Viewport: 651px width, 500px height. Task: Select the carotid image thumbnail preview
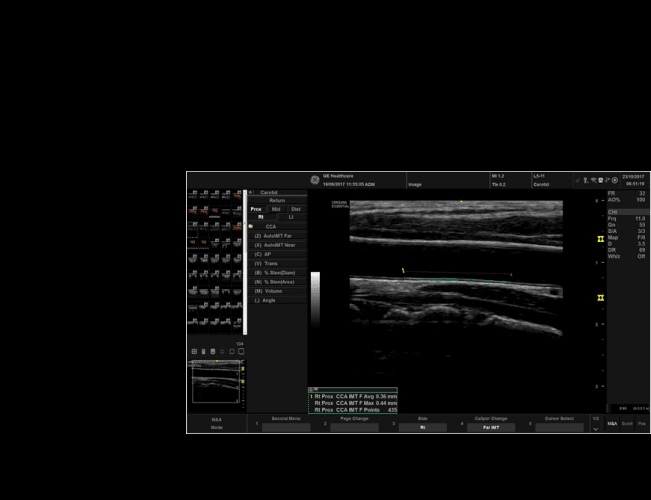tap(216, 382)
